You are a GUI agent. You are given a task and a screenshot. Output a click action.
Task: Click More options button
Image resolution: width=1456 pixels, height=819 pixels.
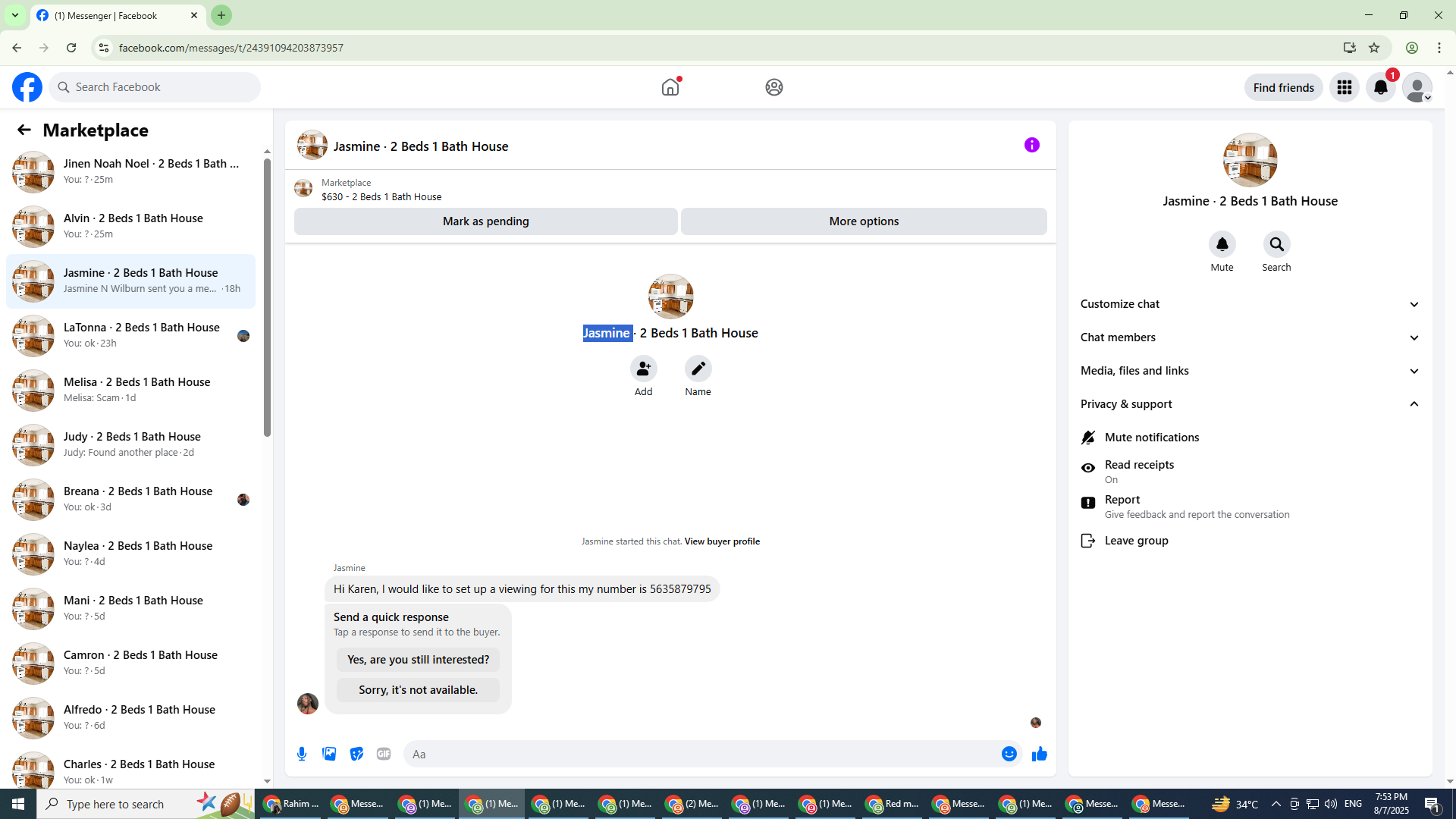[x=864, y=221]
